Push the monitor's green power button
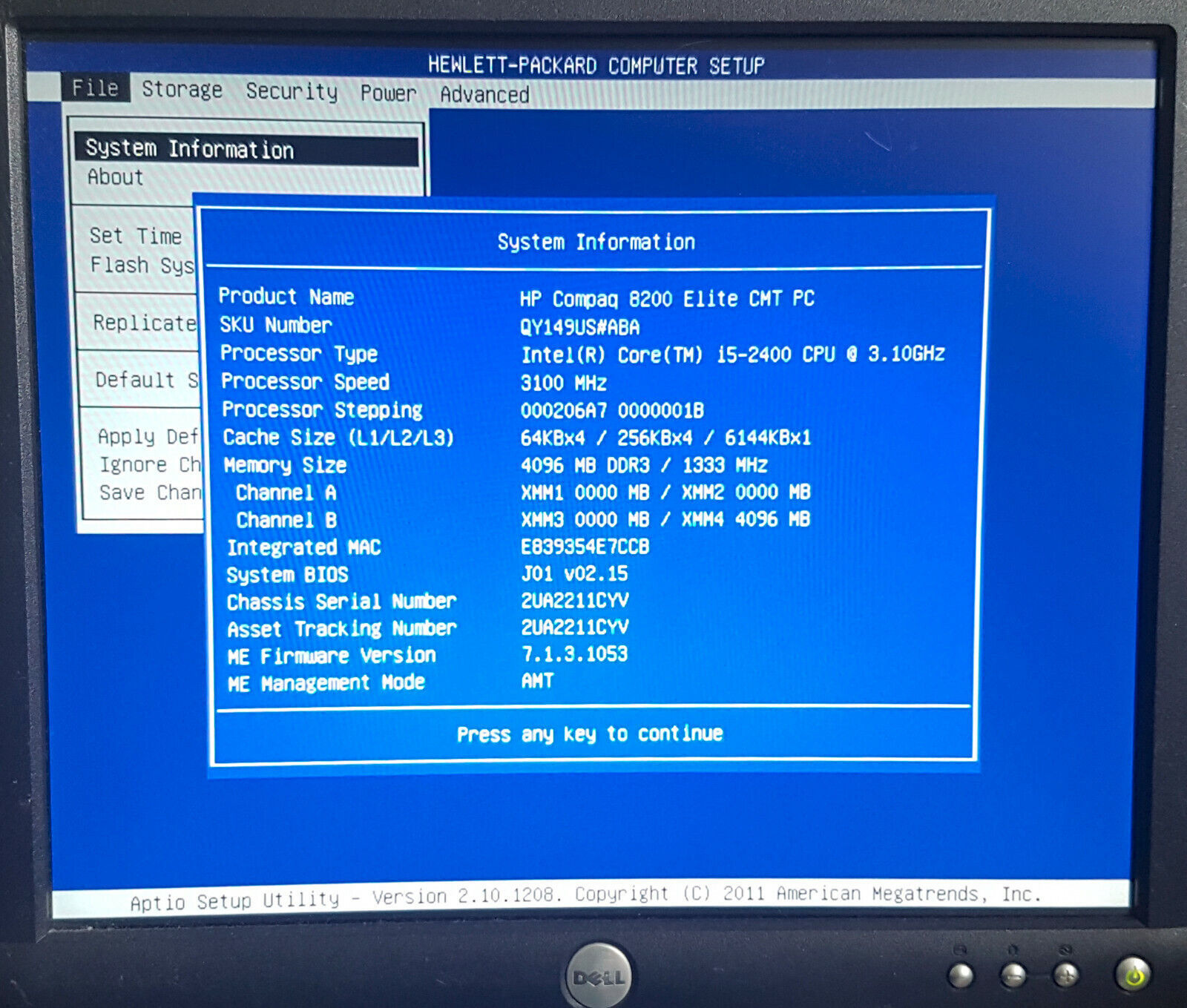This screenshot has height=1008, width=1187. tap(1133, 975)
